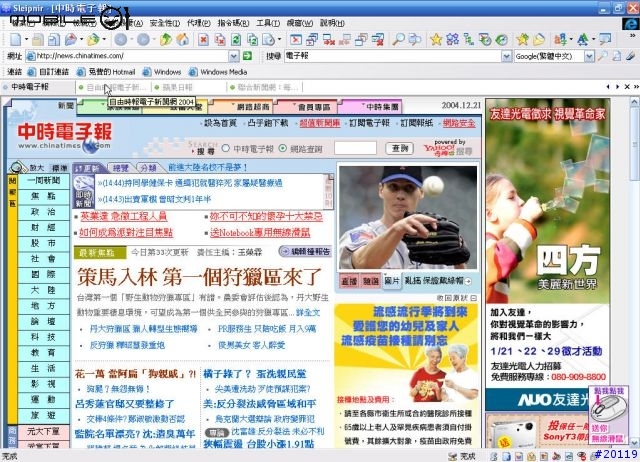Screen dimensions: 640x462
Task: Click the green Go arrow beside address bar
Action: [x=247, y=56]
